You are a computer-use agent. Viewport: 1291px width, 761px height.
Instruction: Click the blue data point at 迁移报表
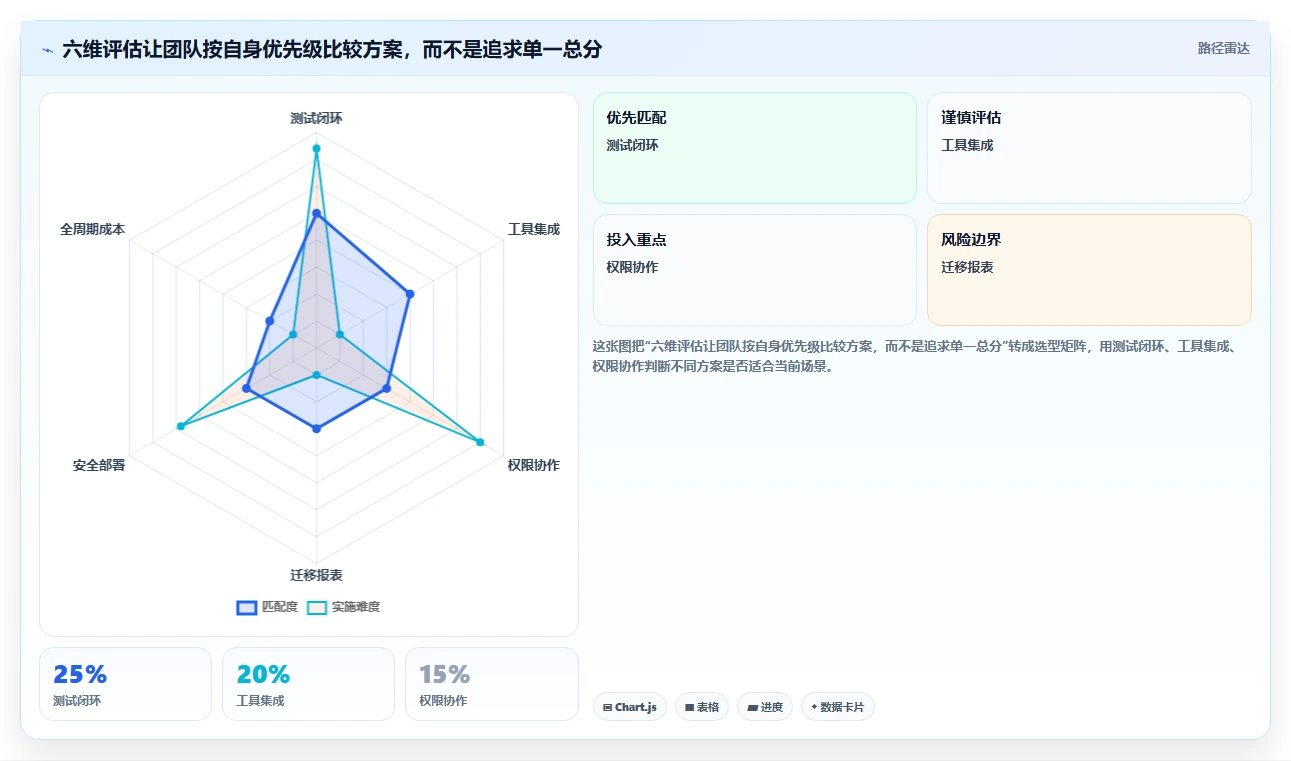pyautogui.click(x=316, y=429)
